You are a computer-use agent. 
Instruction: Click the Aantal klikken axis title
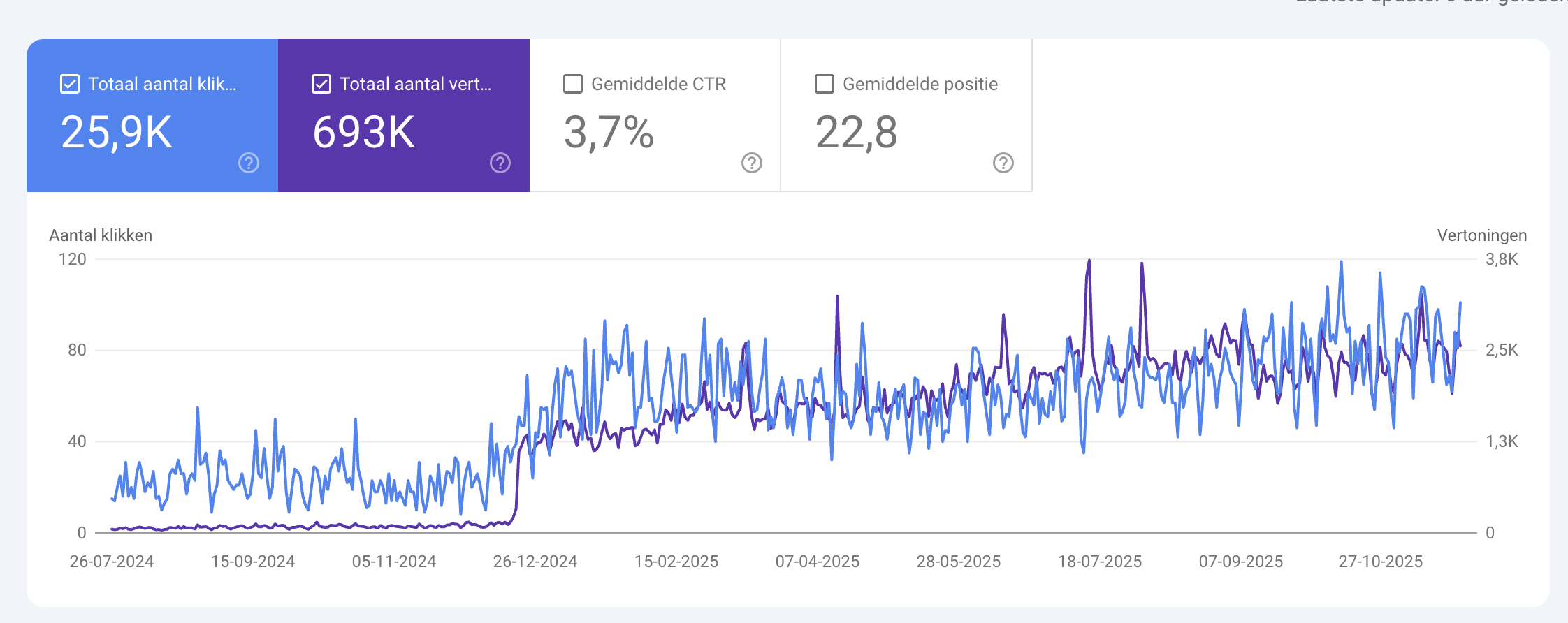click(101, 235)
